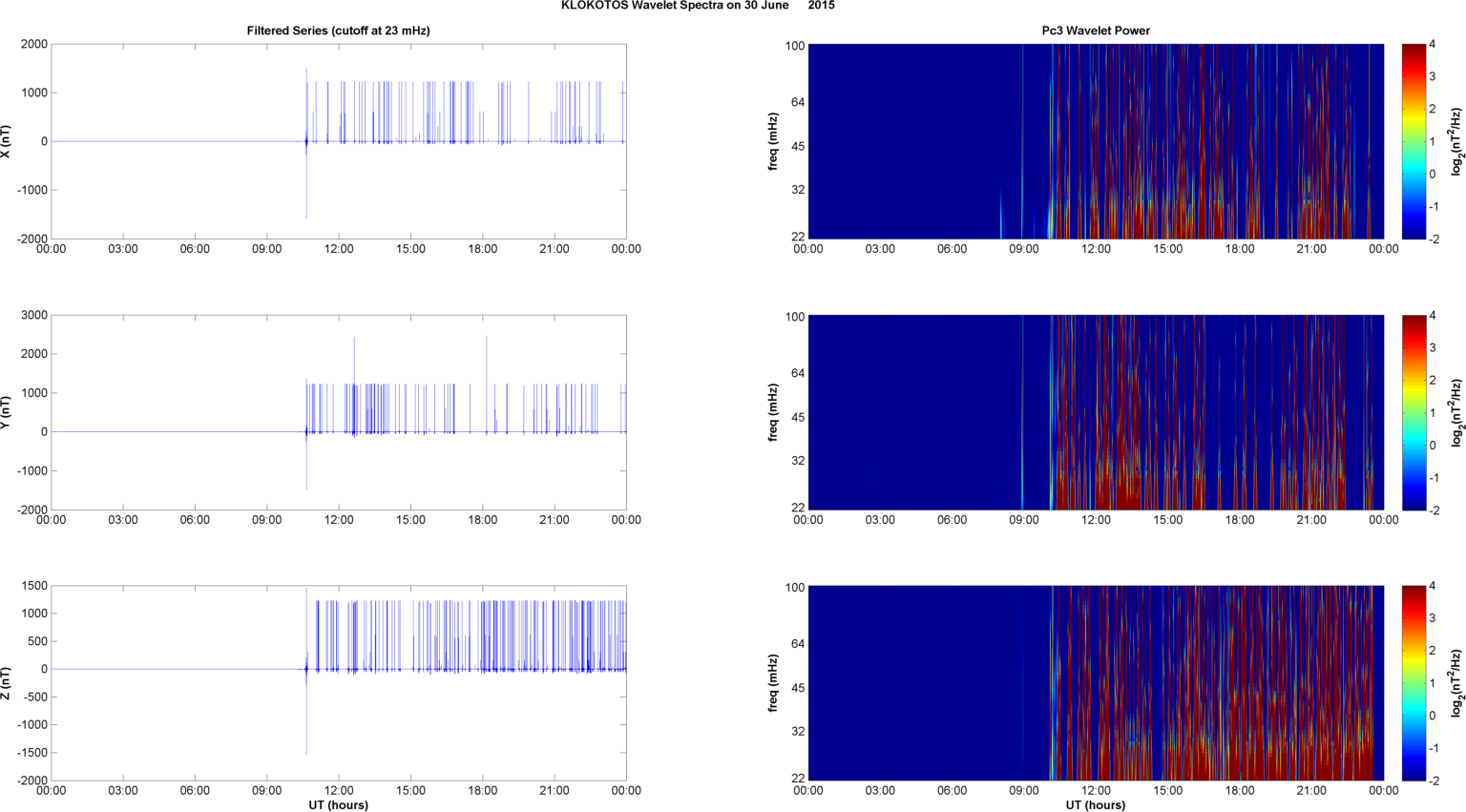Select the 'Filtered Series (cutoff at 23 mHz)' heading
The width and height of the screenshot is (1466, 812).
click(x=339, y=31)
